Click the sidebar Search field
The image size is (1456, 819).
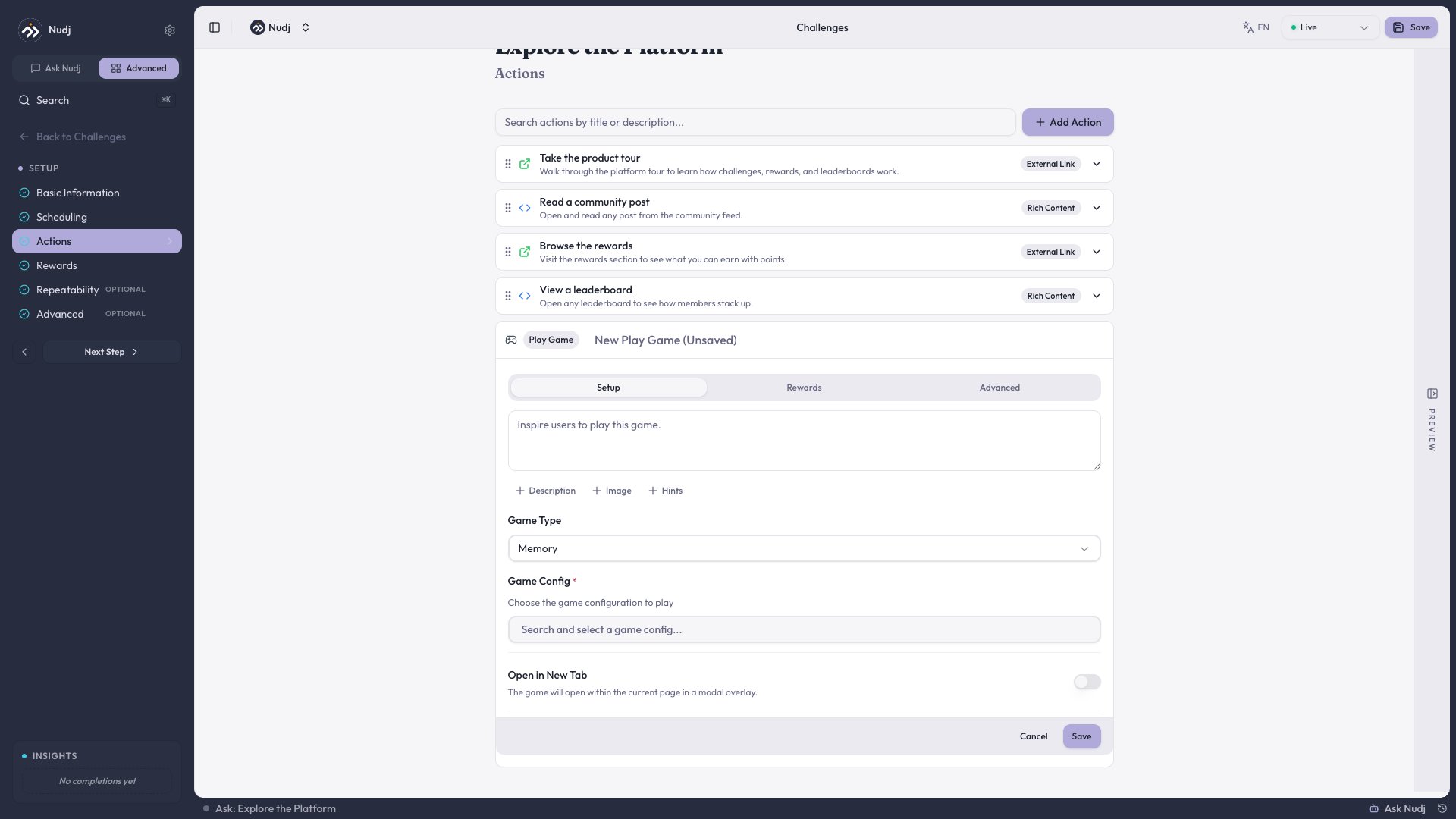(97, 100)
